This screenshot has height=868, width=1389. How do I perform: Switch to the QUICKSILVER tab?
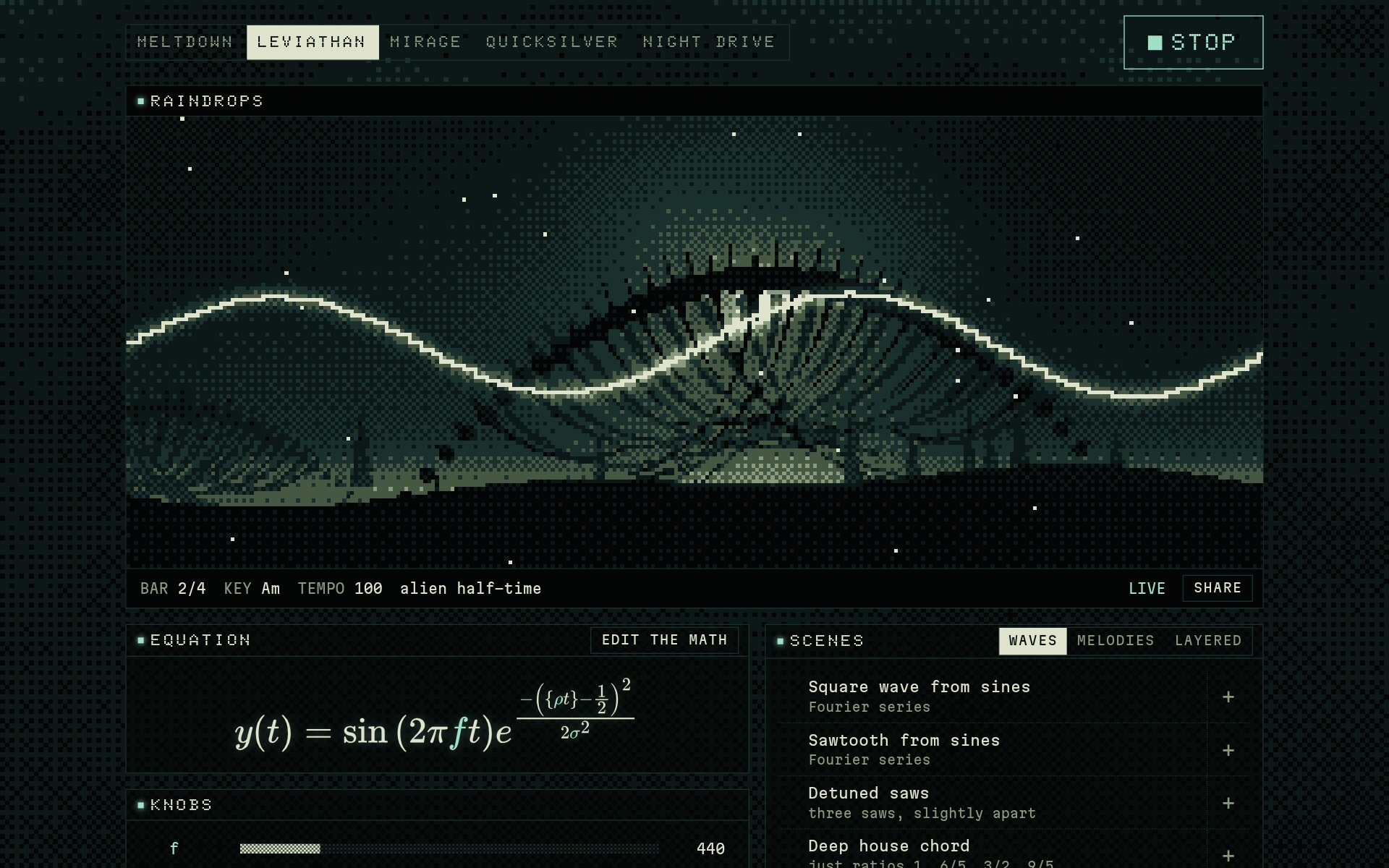[x=552, y=42]
